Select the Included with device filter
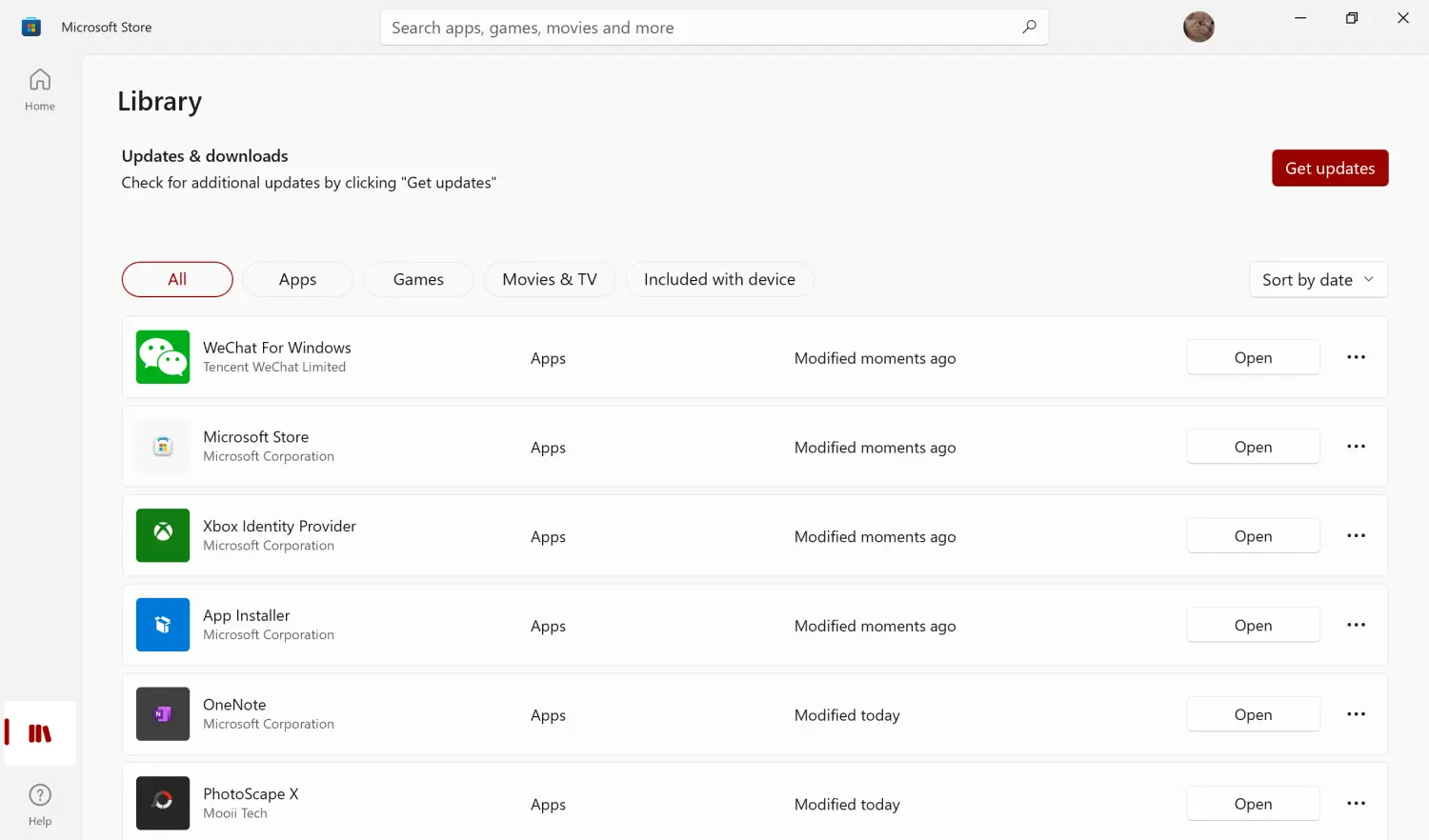This screenshot has height=840, width=1429. click(719, 280)
